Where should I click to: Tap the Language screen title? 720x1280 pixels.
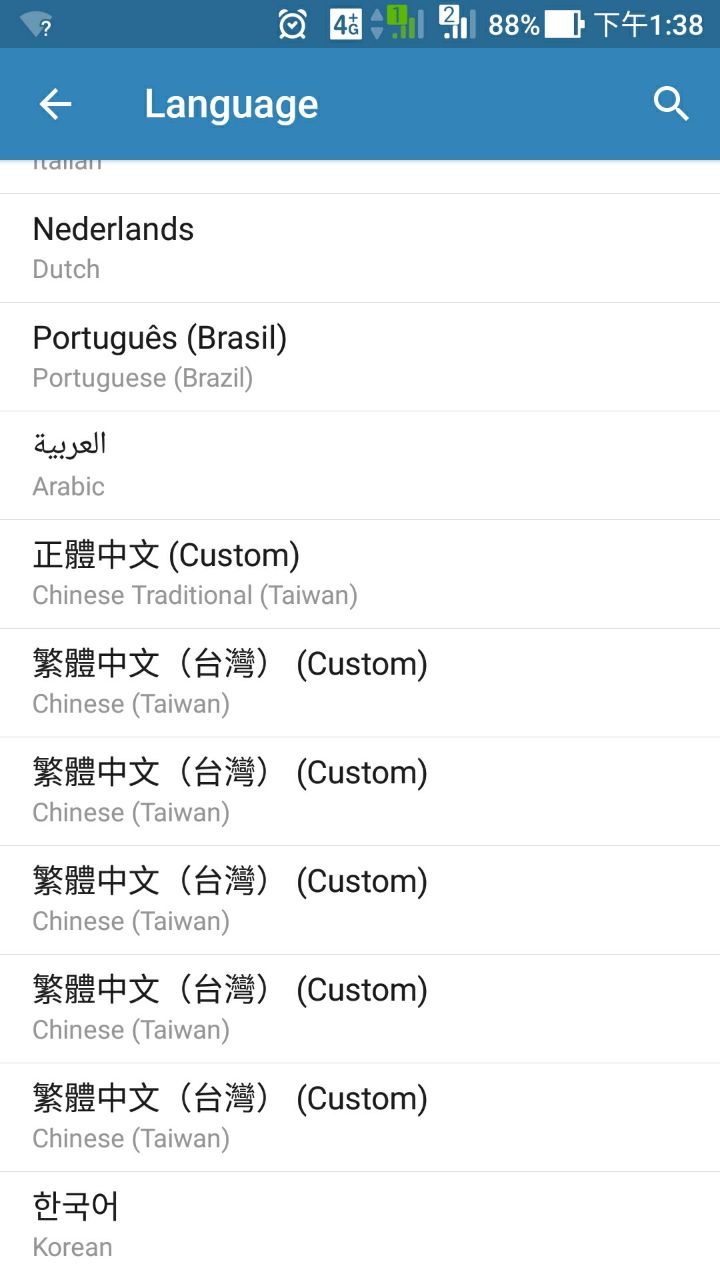231,104
